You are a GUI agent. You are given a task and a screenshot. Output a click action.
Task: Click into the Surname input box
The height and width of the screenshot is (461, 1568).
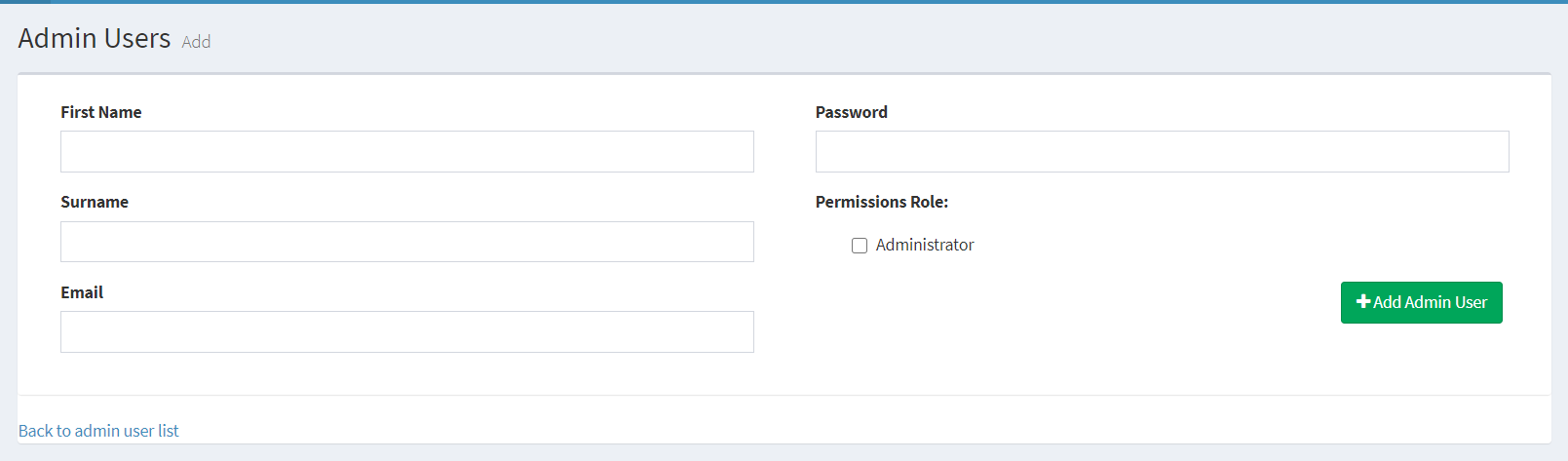406,242
